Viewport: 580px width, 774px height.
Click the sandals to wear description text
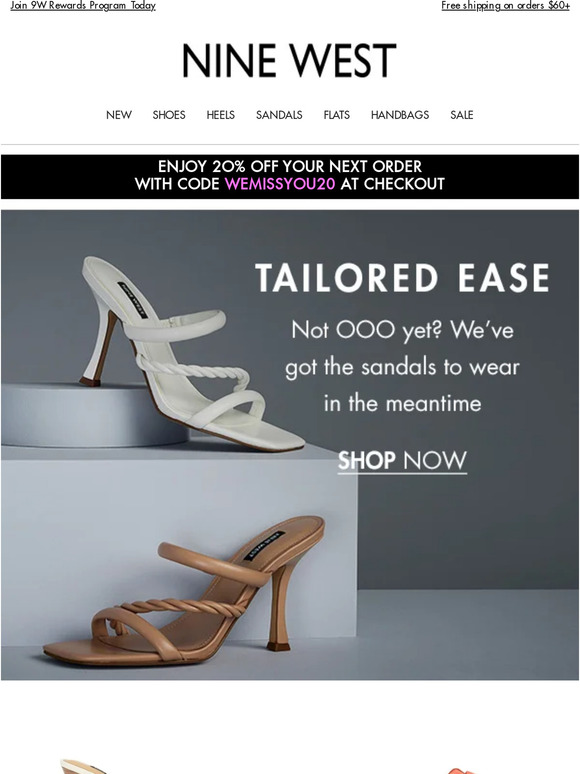point(402,367)
